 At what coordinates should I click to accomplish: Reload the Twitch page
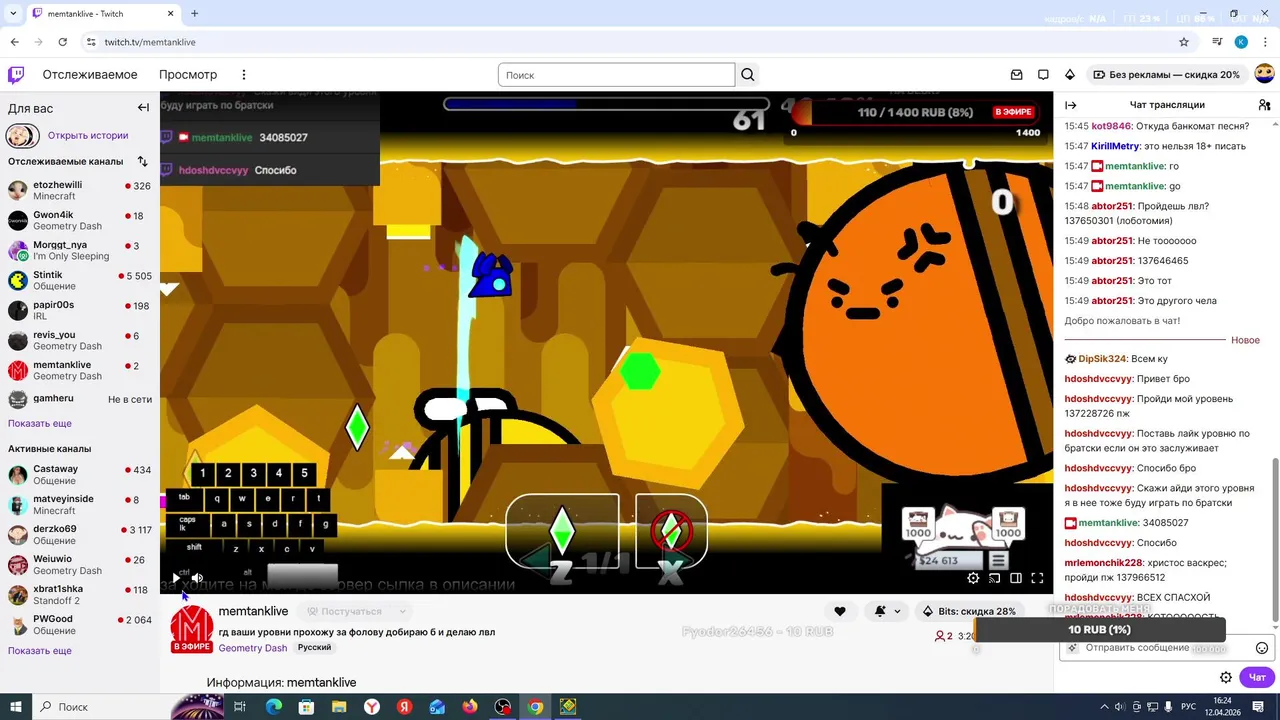(x=63, y=42)
